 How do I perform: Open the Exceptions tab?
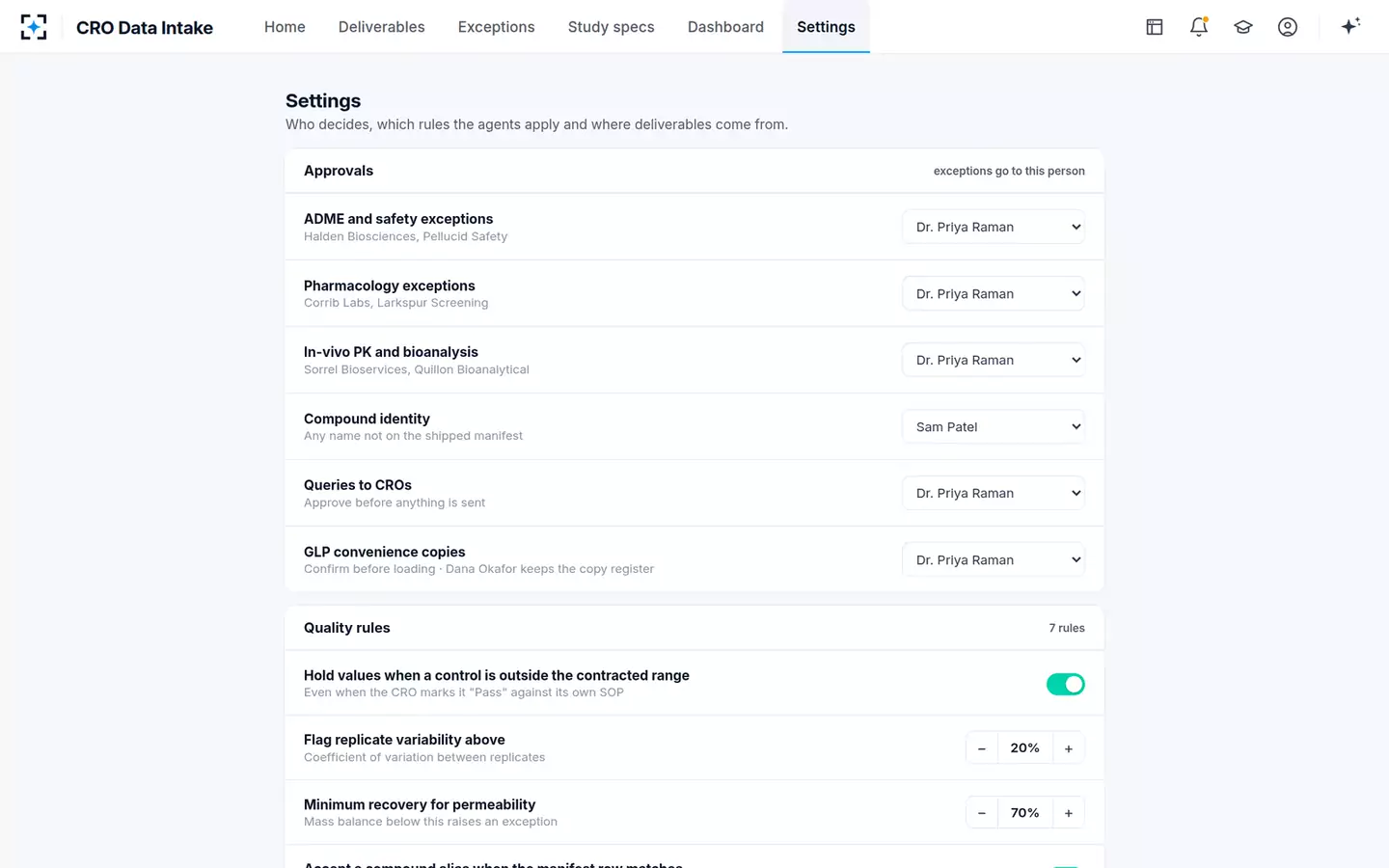pos(497,27)
